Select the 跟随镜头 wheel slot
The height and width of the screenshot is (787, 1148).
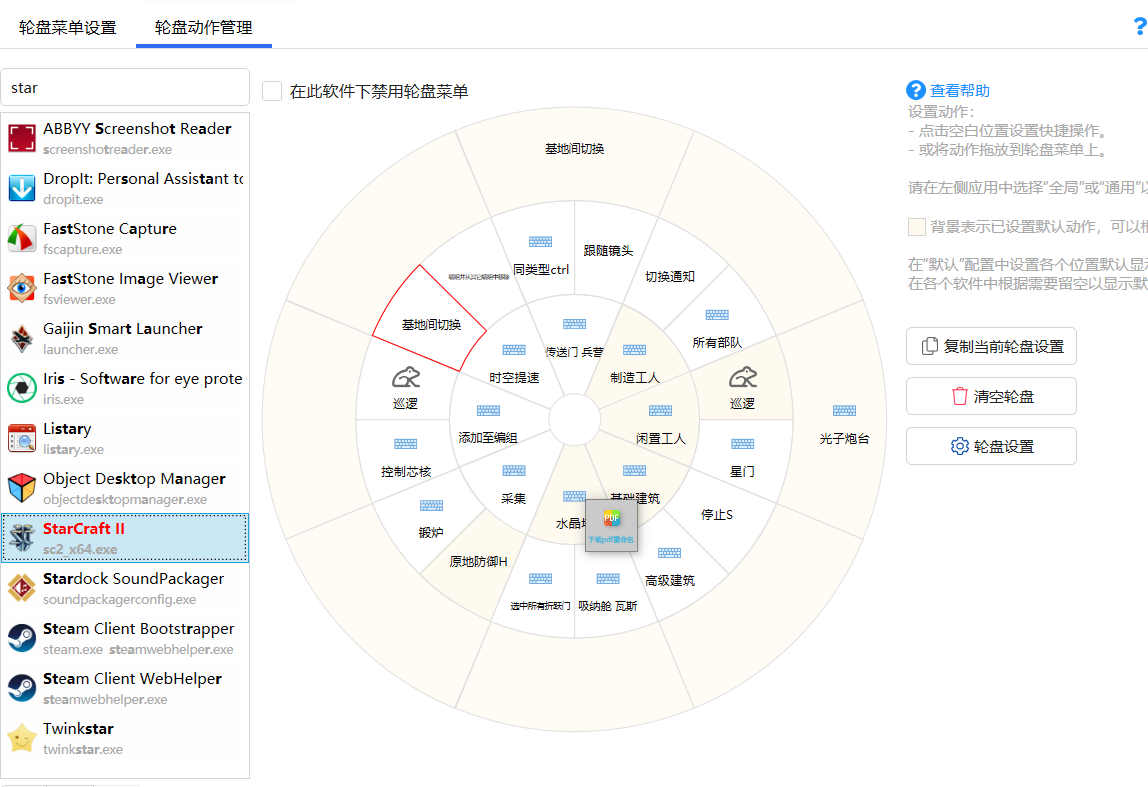608,251
